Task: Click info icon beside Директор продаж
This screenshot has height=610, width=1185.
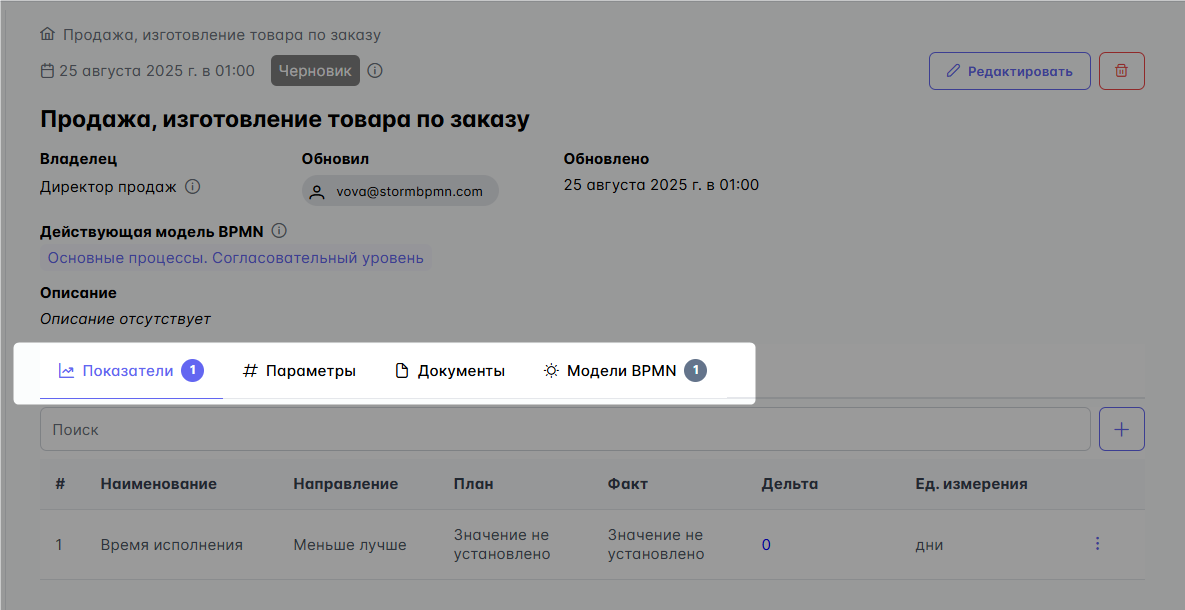Action: 193,186
